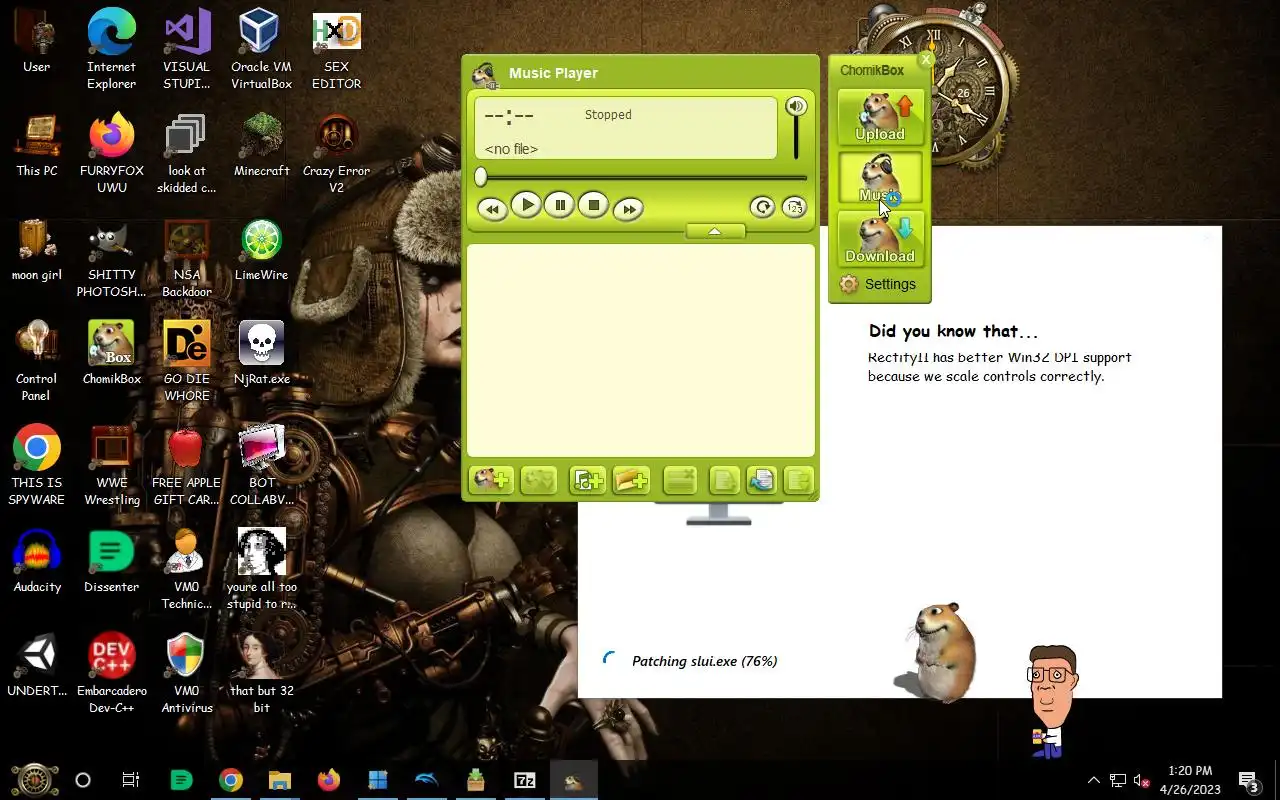
Task: Open the Internet Explorer Edge desktop icon
Action: (112, 49)
